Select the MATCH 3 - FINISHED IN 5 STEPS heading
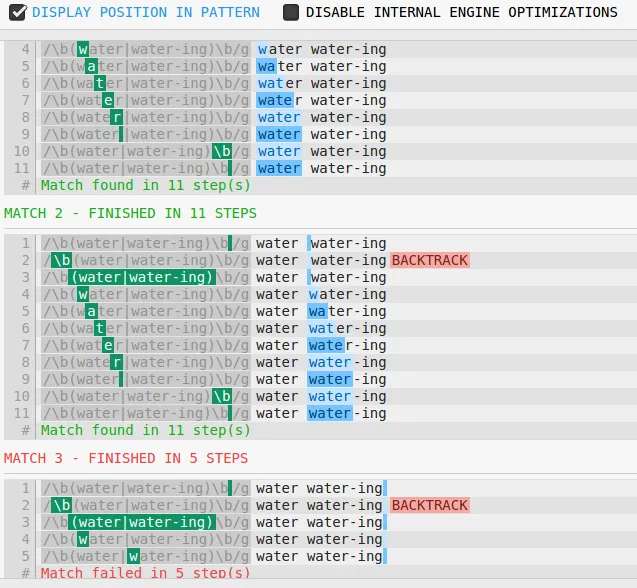This screenshot has height=588, width=637. click(126, 458)
